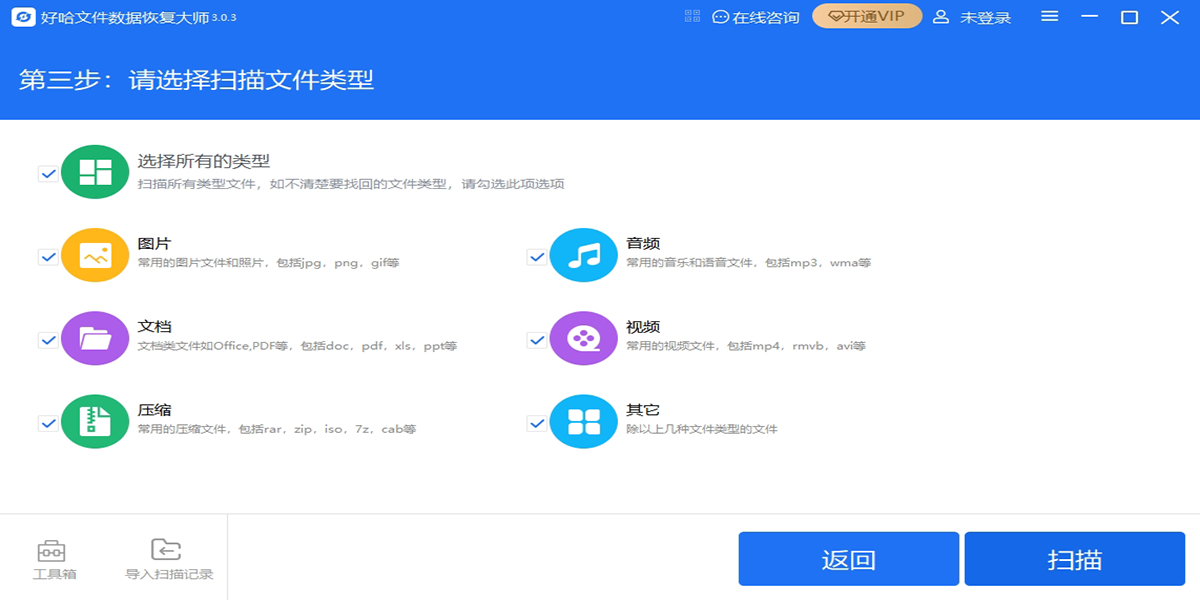The width and height of the screenshot is (1200, 600).
Task: Close the application window
Action: coord(1169,17)
